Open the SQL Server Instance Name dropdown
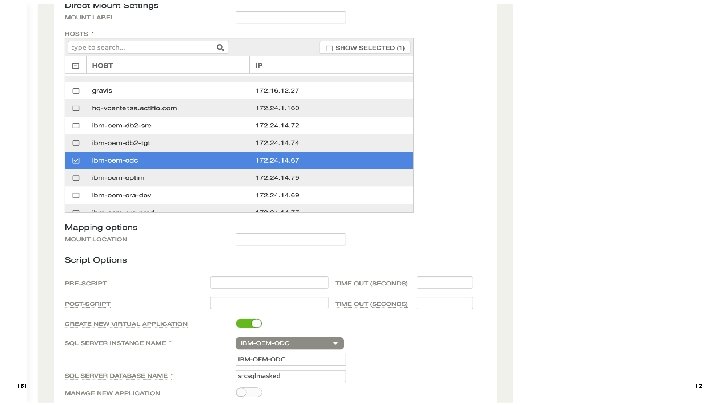The height and width of the screenshot is (405, 720). (290, 343)
